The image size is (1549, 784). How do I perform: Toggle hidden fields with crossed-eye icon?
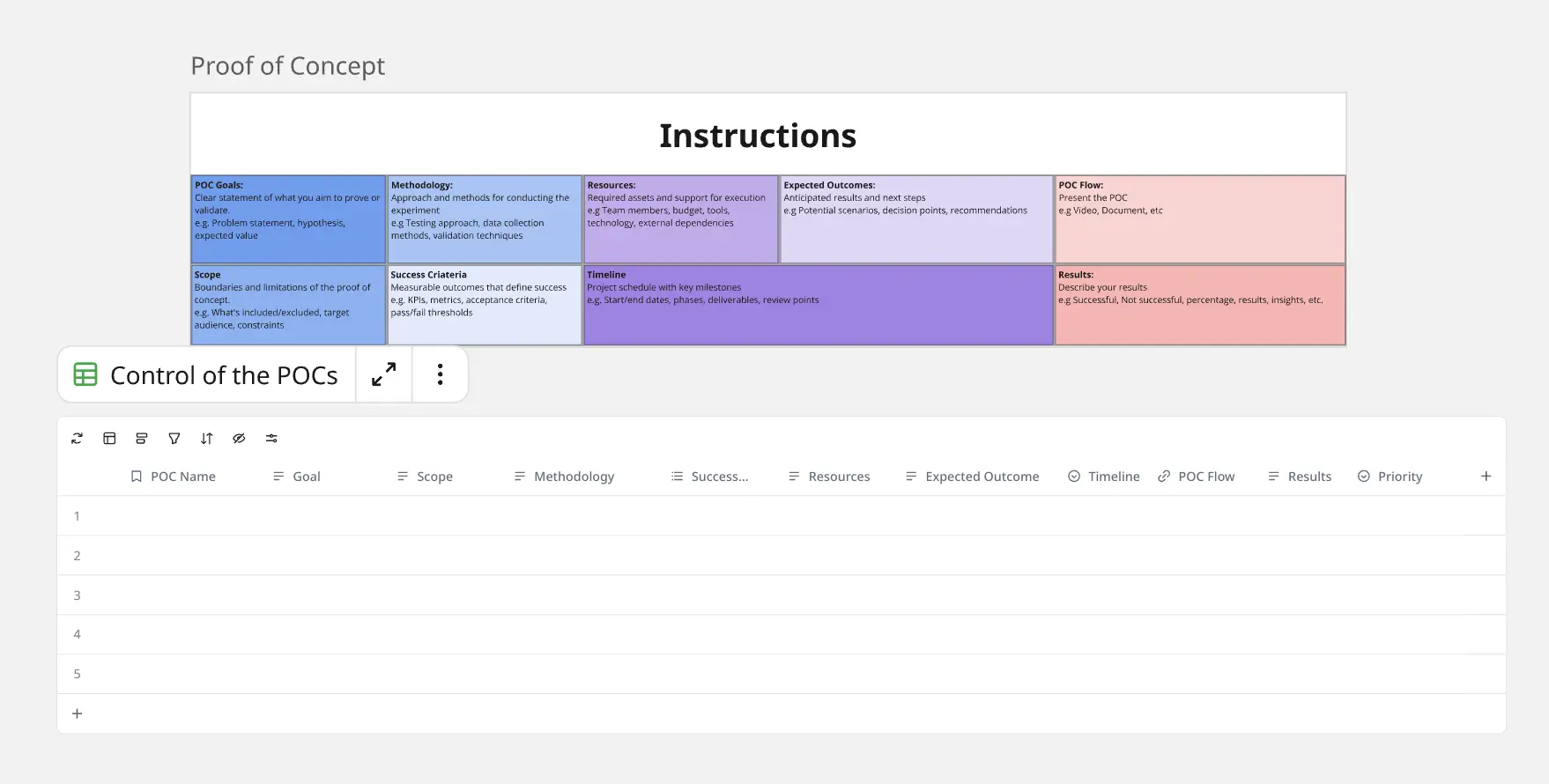coord(239,438)
